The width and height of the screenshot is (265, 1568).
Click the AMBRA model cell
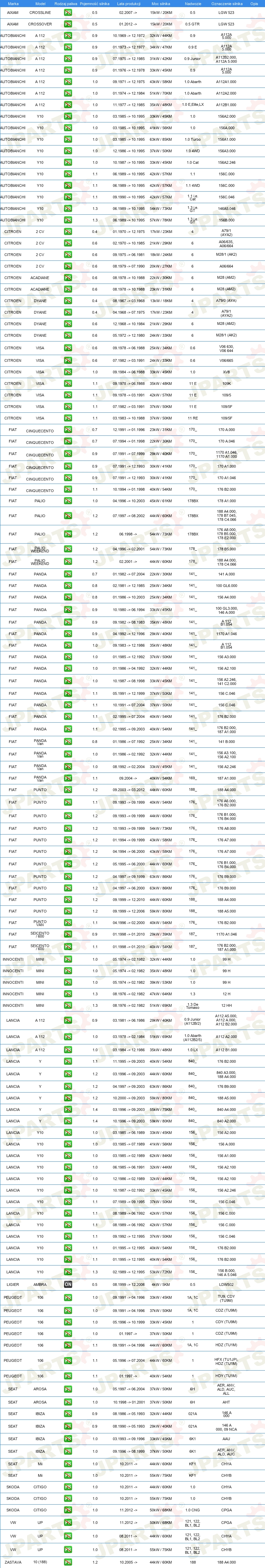tap(40, 1285)
